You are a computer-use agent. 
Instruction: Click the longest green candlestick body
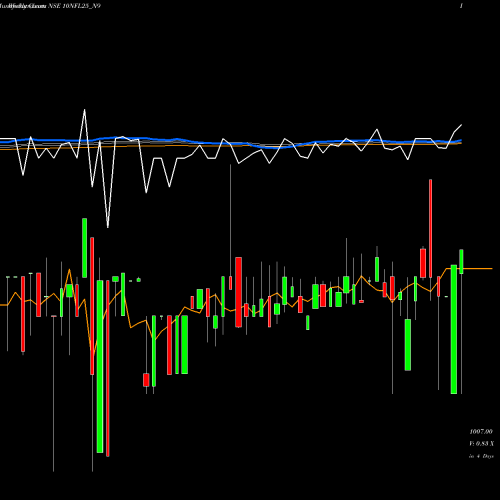(100, 366)
